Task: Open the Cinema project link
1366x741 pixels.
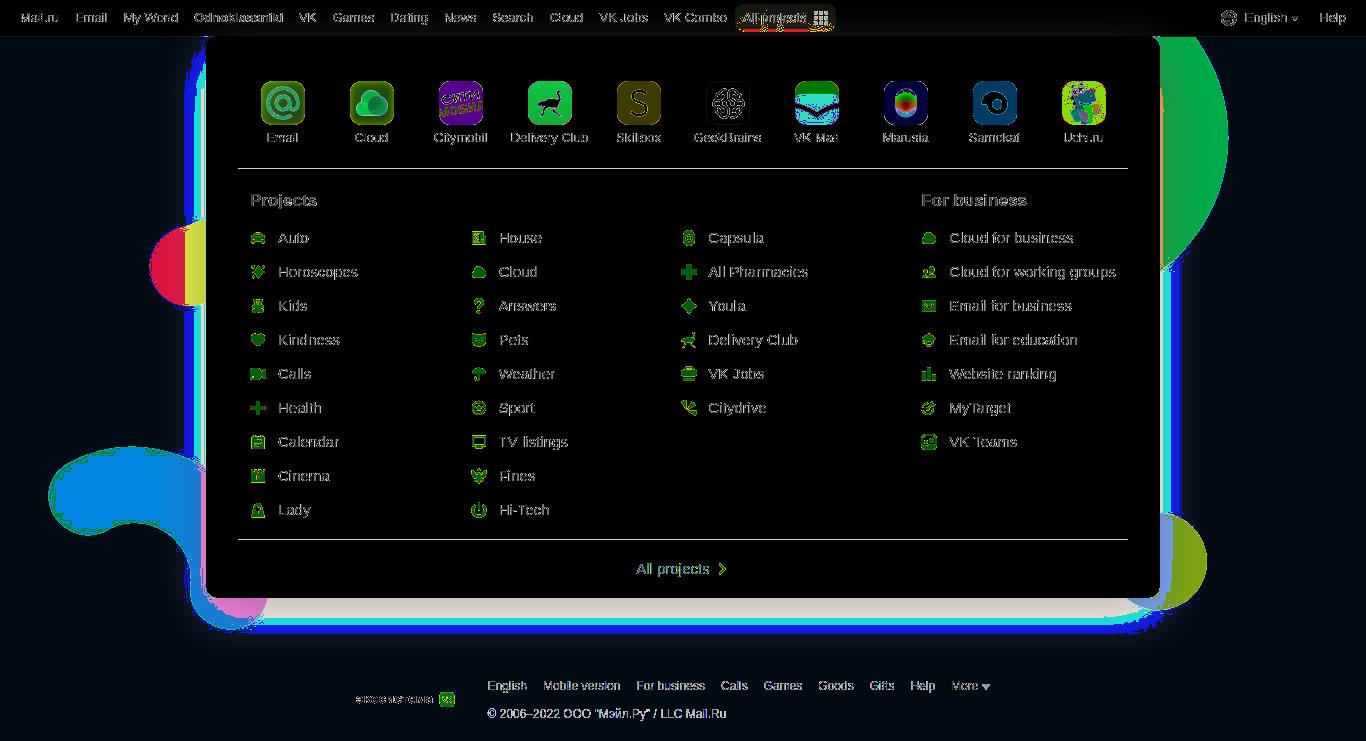Action: 304,476
